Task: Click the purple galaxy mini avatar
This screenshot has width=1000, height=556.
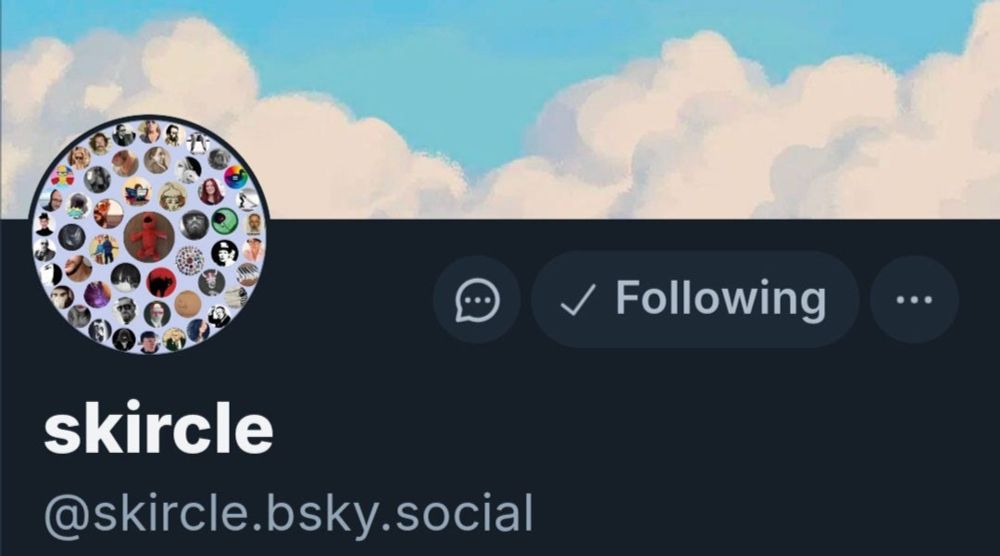Action: (97, 294)
